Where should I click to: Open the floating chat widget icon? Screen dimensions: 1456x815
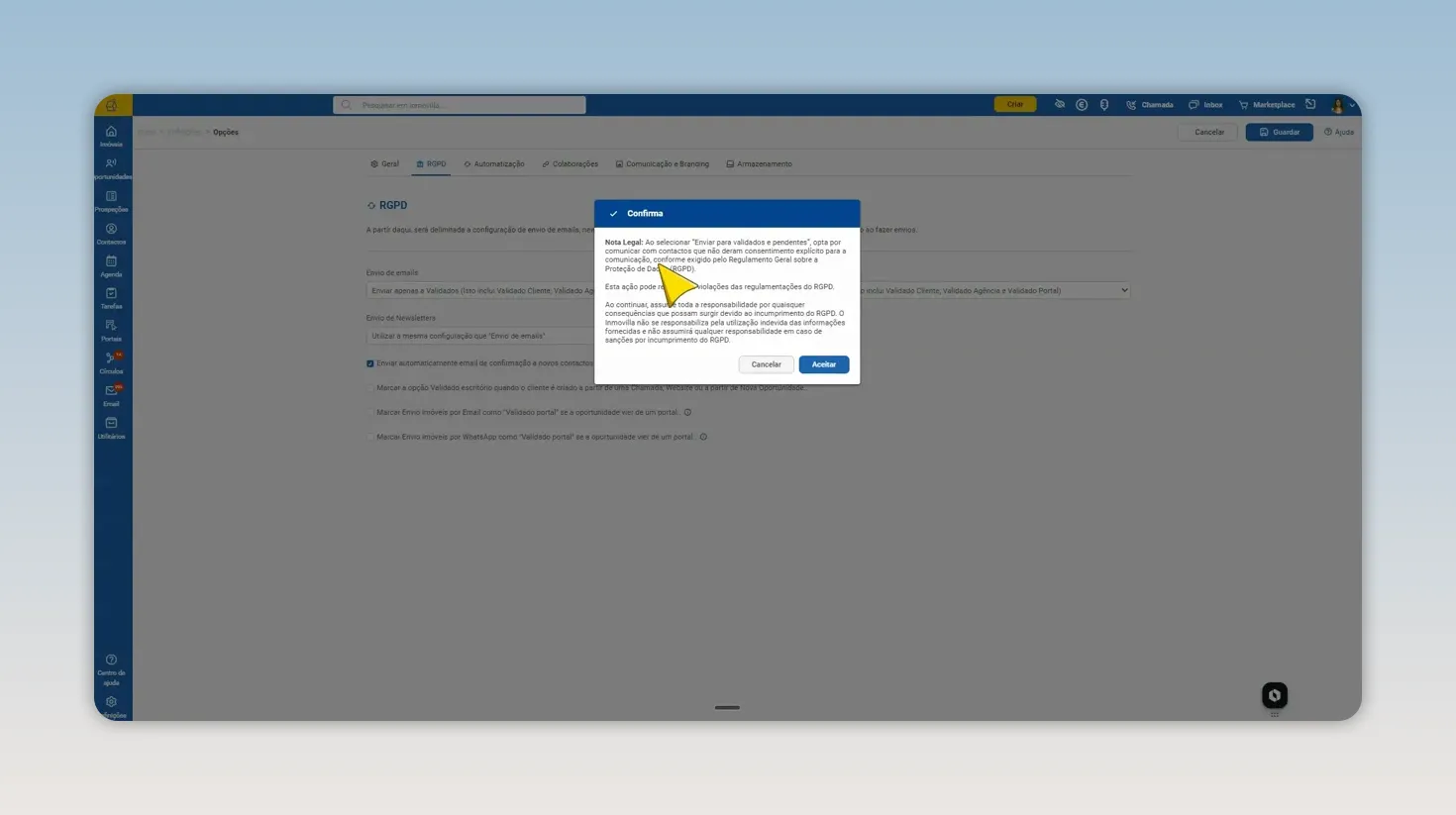tap(1275, 695)
